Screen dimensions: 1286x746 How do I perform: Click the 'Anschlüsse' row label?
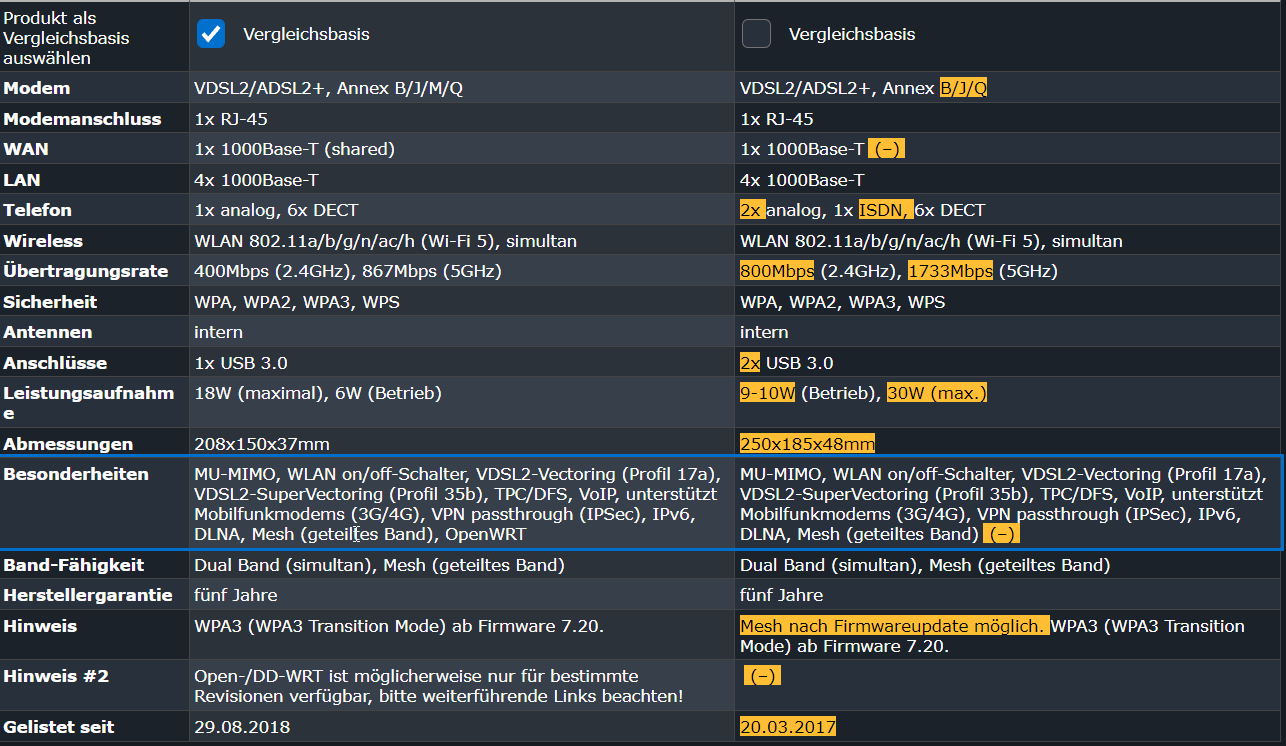point(55,363)
